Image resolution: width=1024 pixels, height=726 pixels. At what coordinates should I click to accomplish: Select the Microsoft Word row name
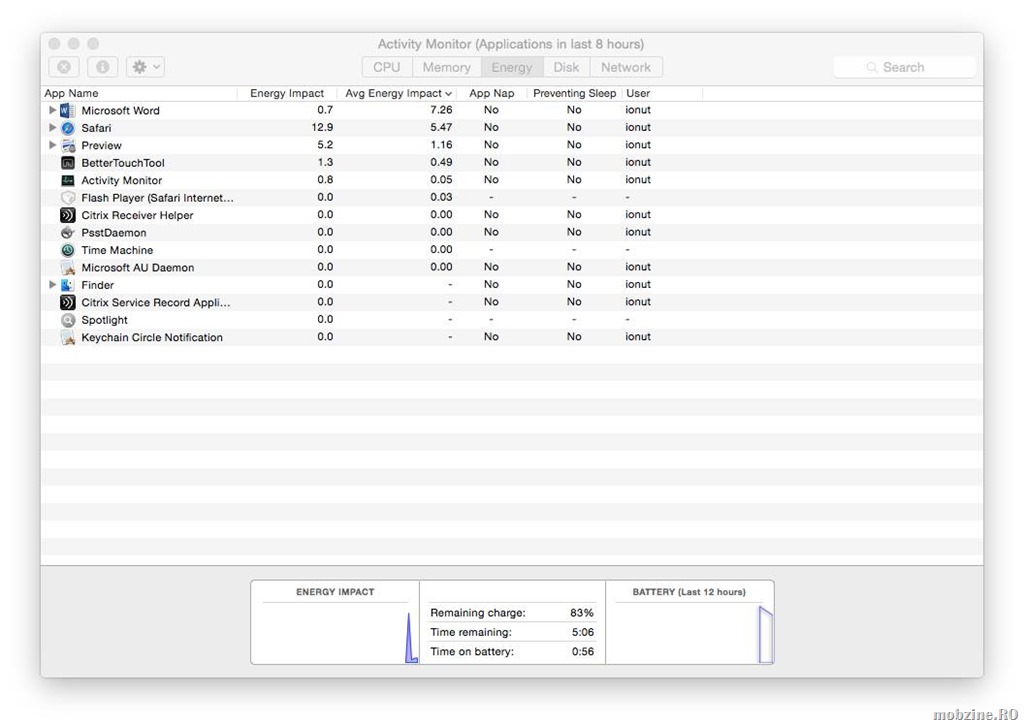120,110
